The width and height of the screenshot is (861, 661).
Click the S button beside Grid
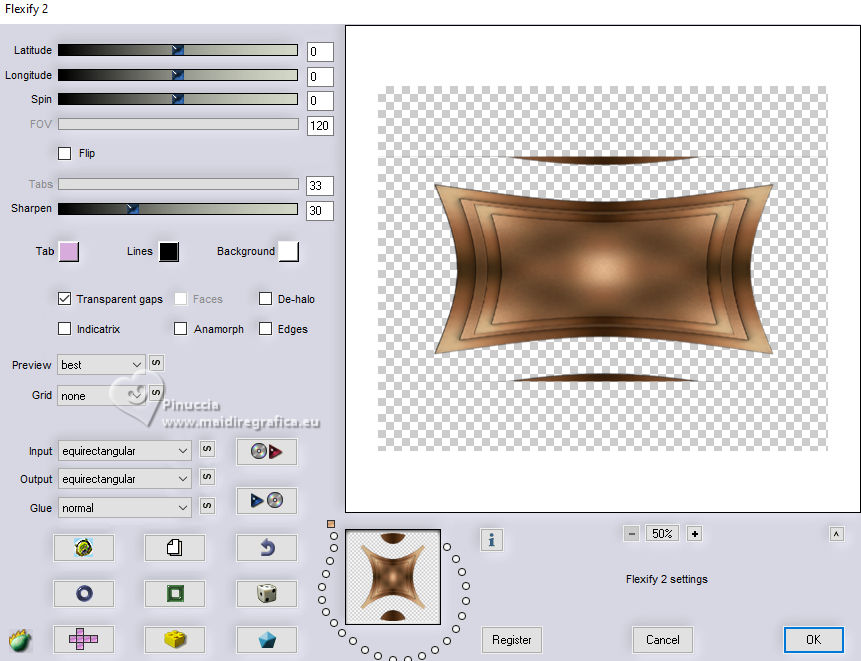tap(156, 393)
